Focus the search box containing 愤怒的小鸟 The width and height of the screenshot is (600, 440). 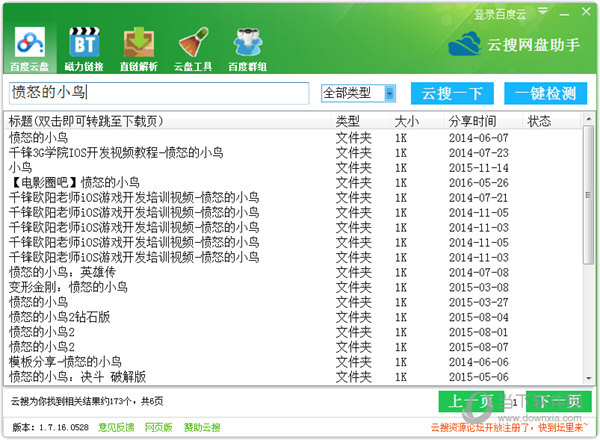click(159, 93)
